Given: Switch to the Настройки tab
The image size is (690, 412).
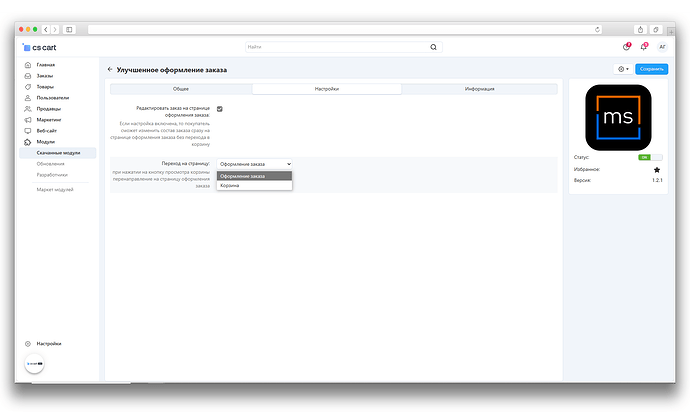Looking at the screenshot, I should tap(327, 89).
